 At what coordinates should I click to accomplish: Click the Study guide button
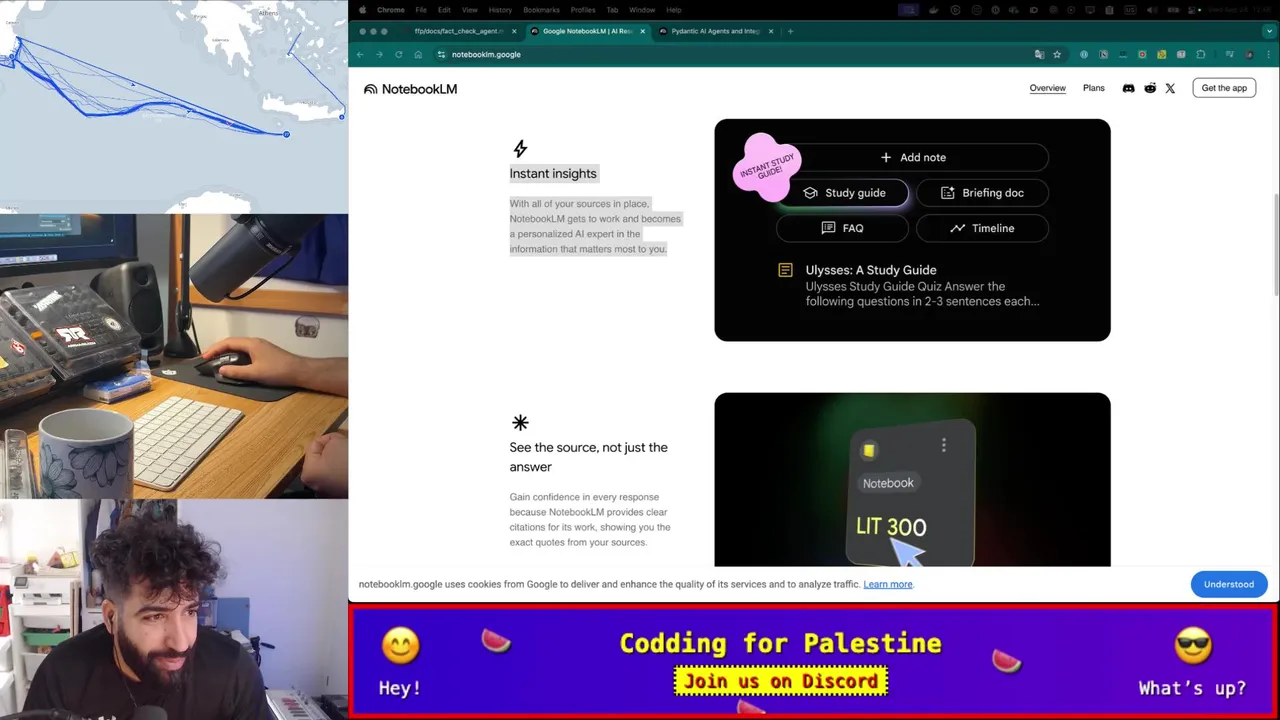pos(843,193)
